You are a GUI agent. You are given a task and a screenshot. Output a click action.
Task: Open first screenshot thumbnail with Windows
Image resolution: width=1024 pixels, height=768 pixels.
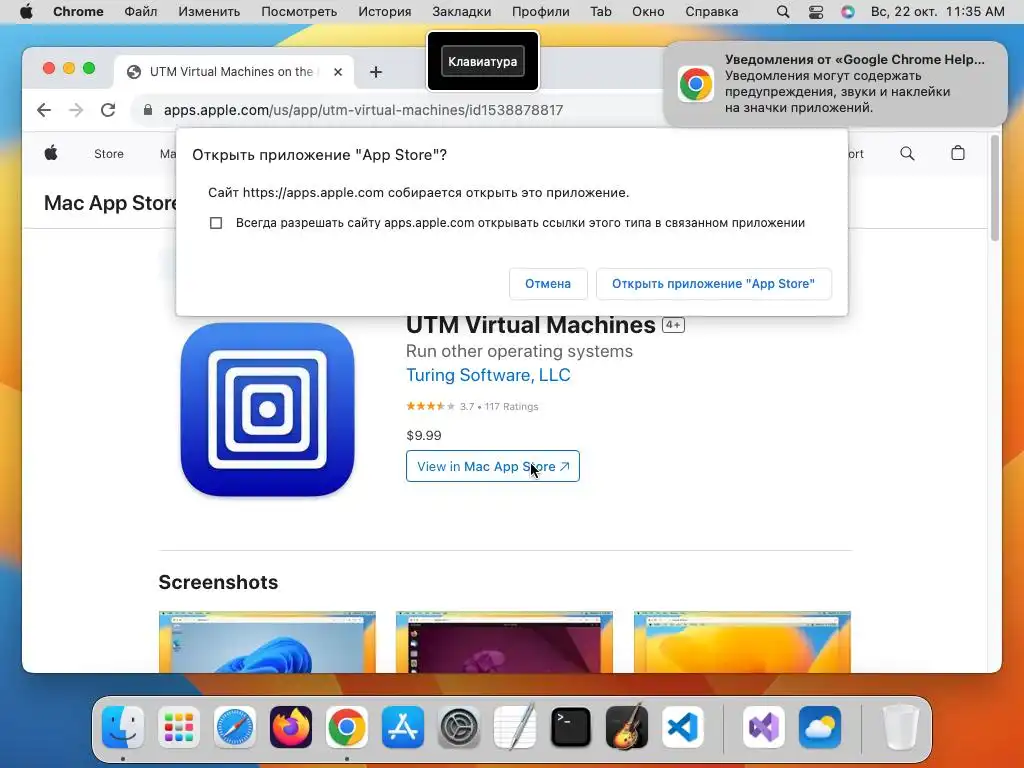click(267, 642)
